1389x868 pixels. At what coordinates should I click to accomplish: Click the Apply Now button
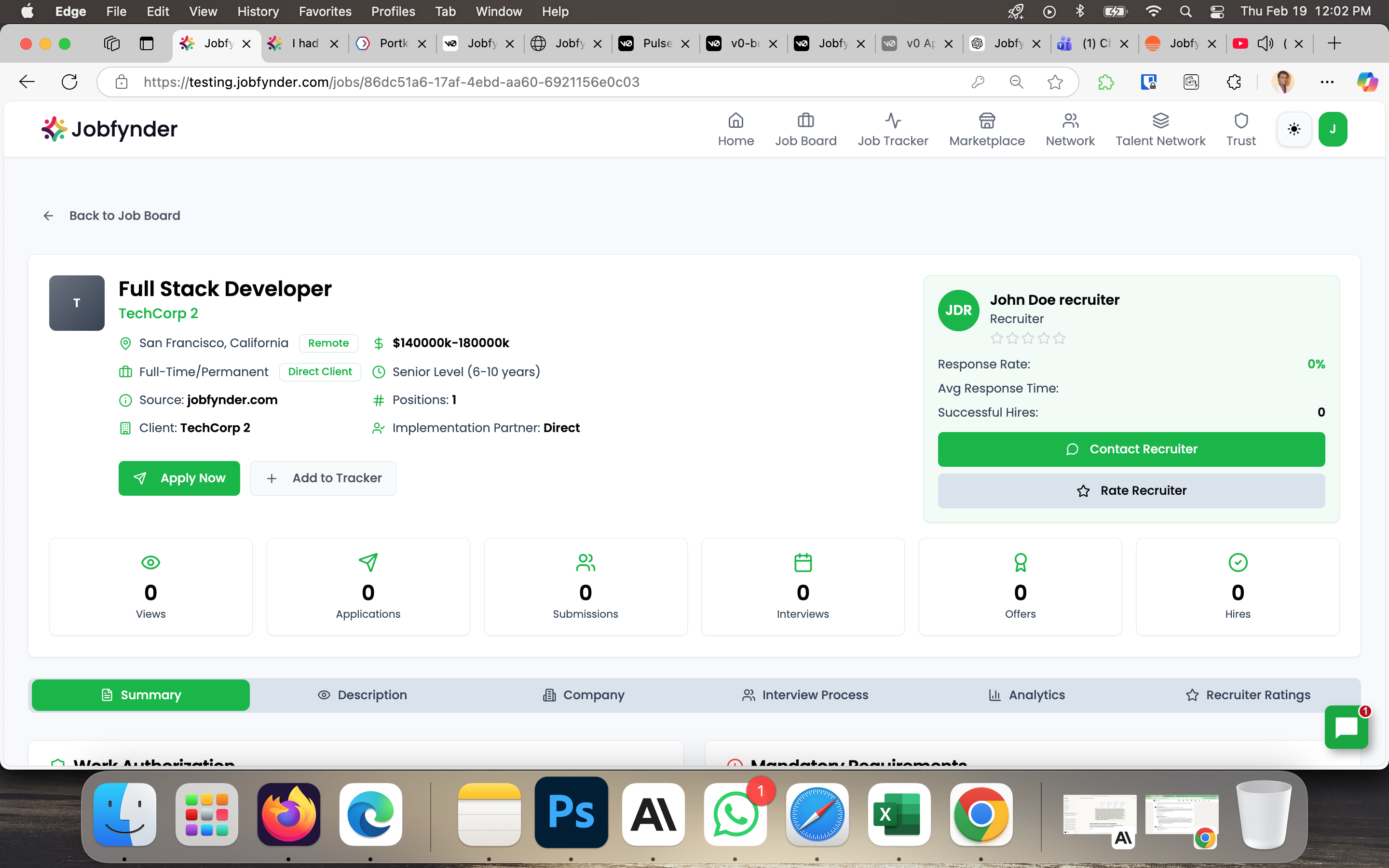click(179, 478)
